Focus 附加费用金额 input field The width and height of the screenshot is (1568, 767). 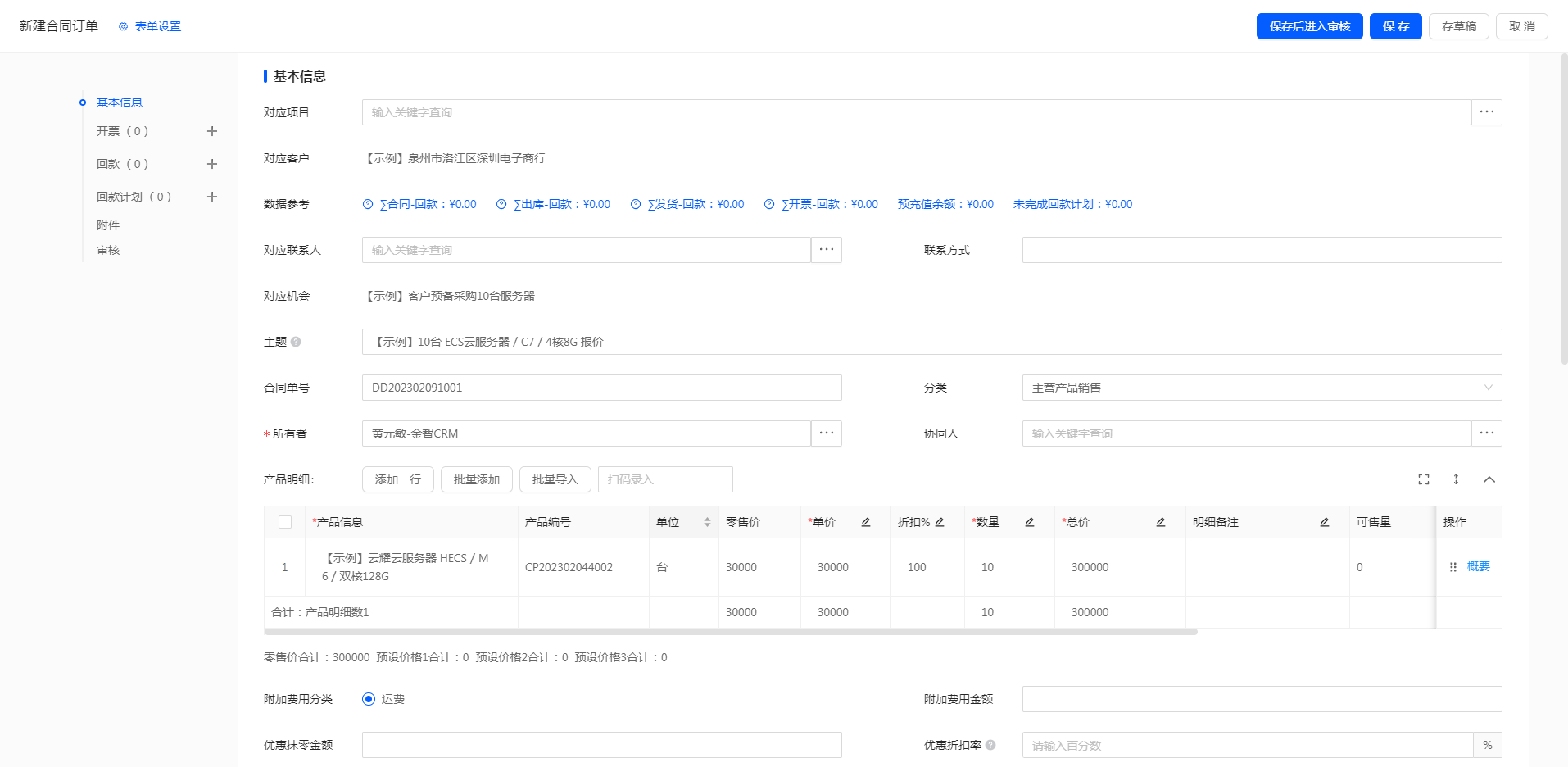(1262, 699)
